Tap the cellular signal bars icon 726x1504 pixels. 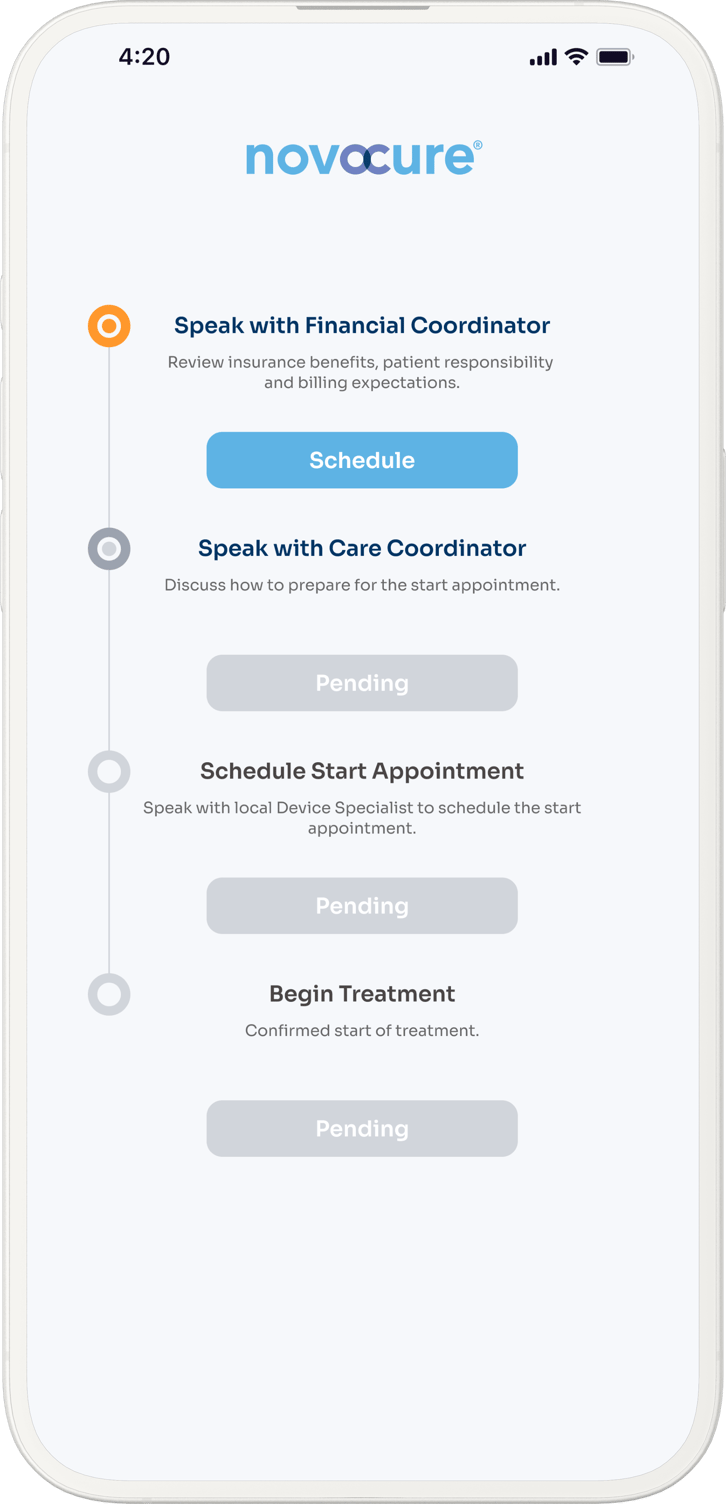pyautogui.click(x=543, y=58)
